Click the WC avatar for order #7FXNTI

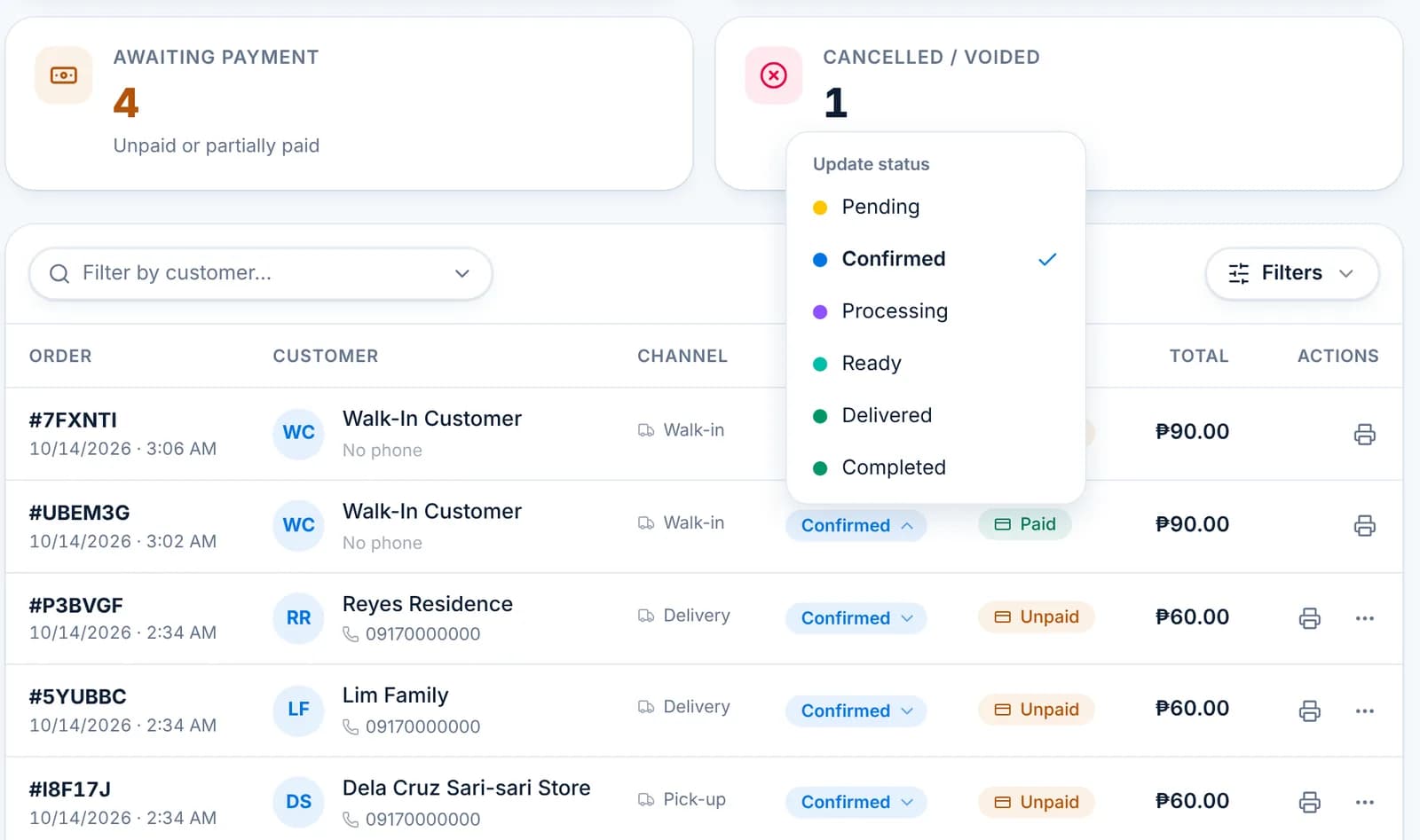tap(298, 433)
